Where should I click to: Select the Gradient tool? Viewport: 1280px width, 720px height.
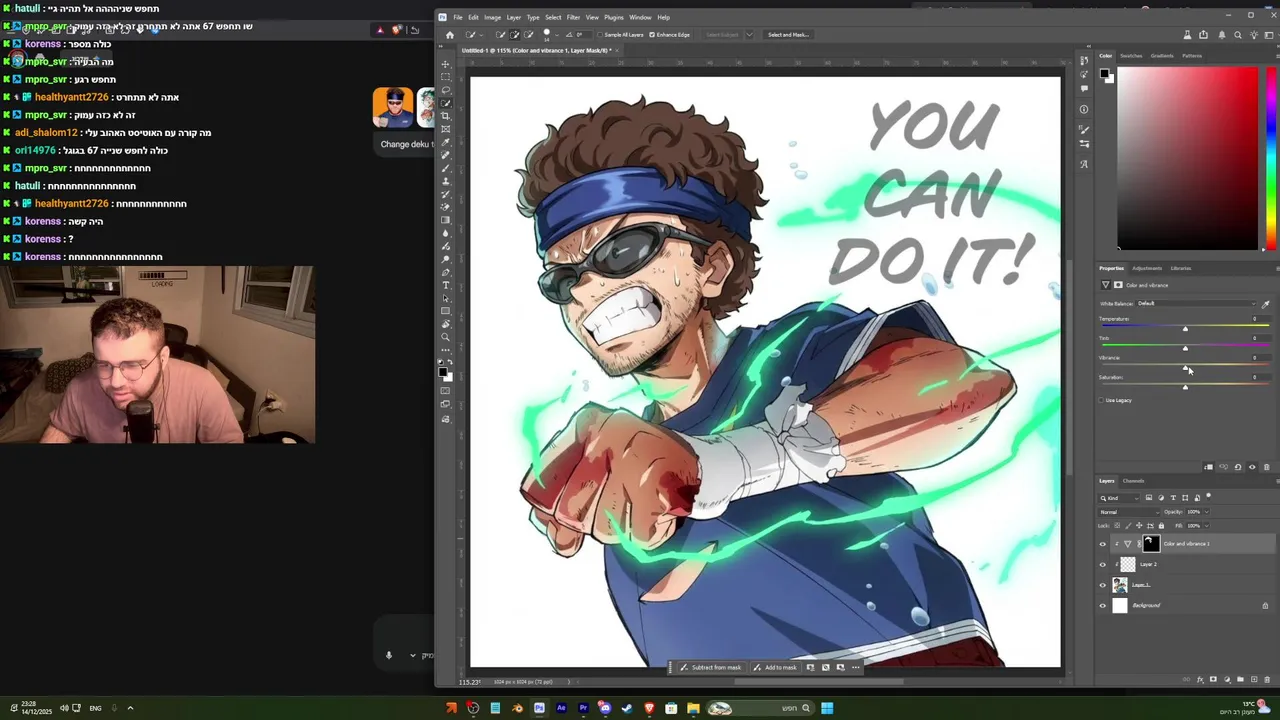[446, 219]
